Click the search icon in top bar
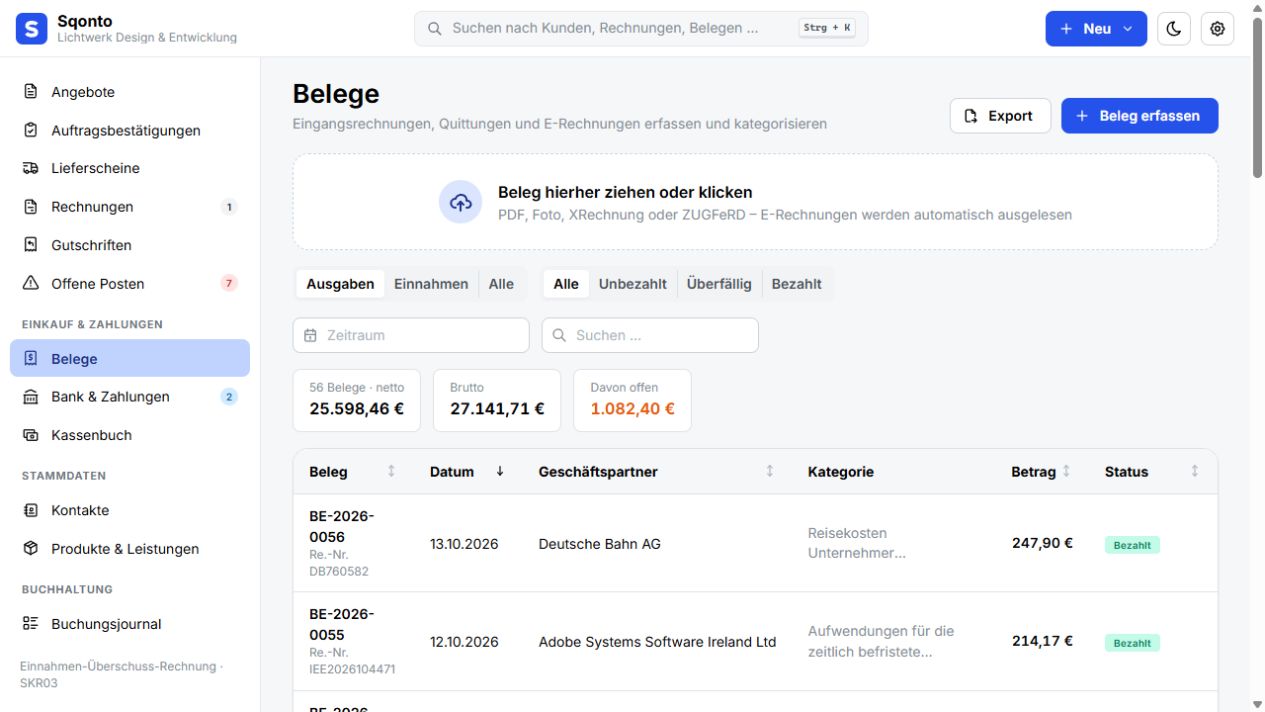Image resolution: width=1265 pixels, height=712 pixels. (435, 29)
